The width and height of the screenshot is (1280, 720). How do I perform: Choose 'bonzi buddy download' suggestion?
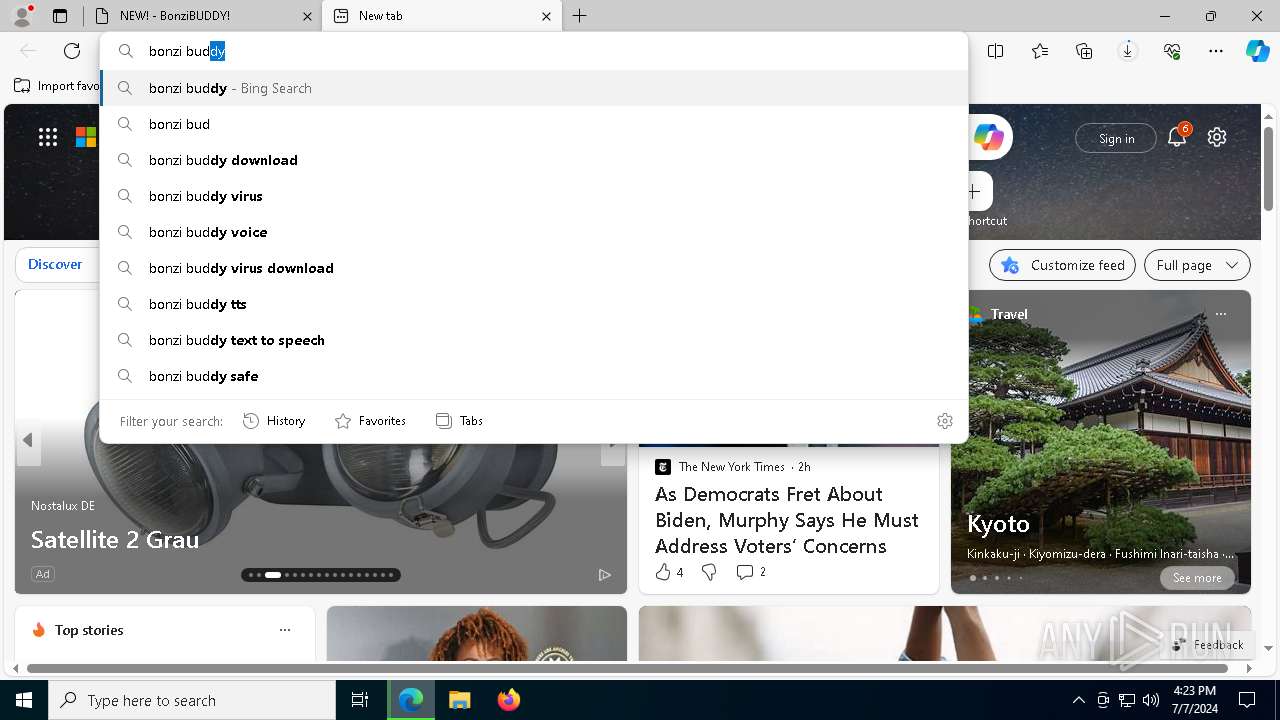(534, 160)
